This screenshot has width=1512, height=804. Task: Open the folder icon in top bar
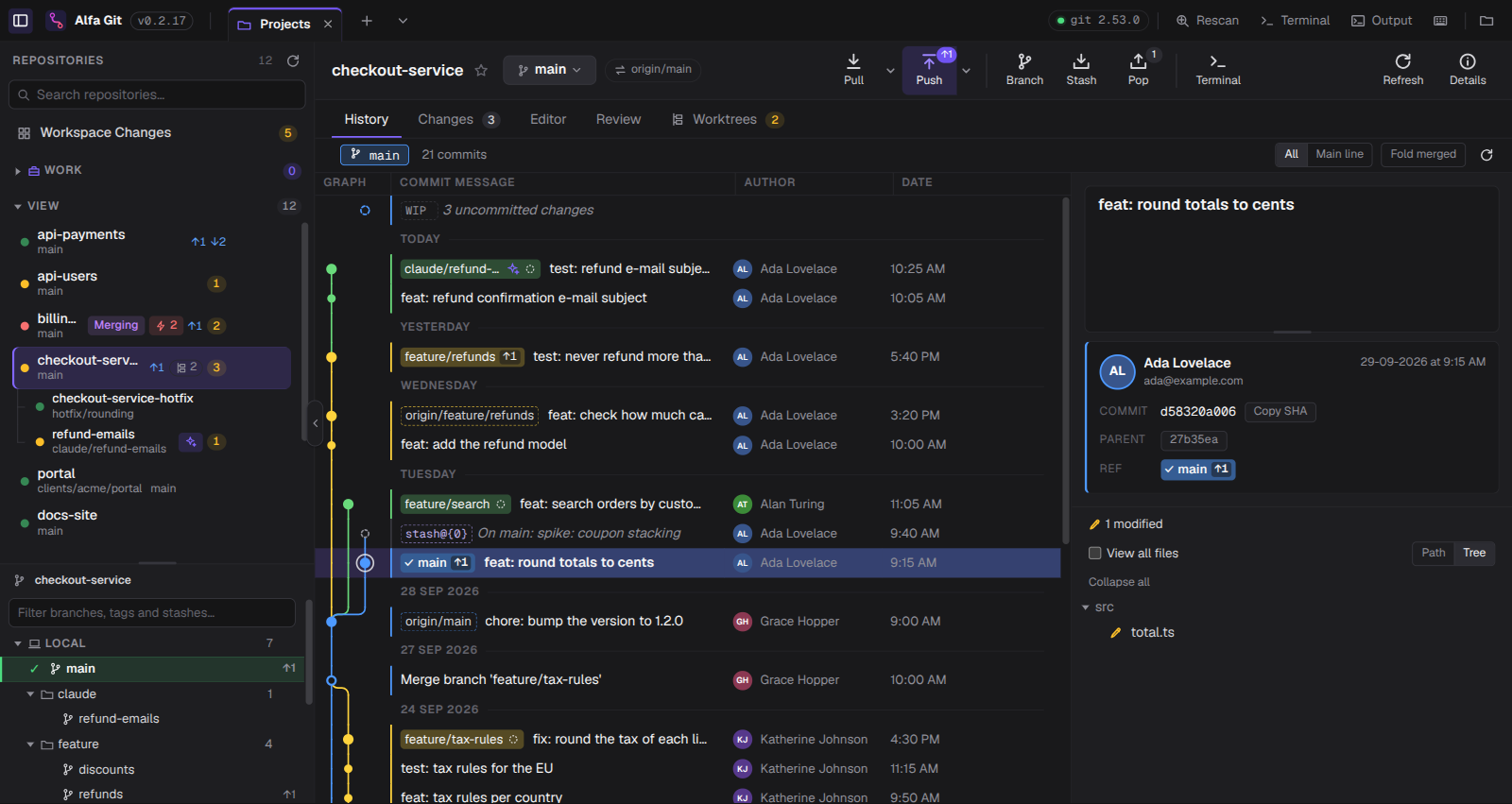(1486, 21)
